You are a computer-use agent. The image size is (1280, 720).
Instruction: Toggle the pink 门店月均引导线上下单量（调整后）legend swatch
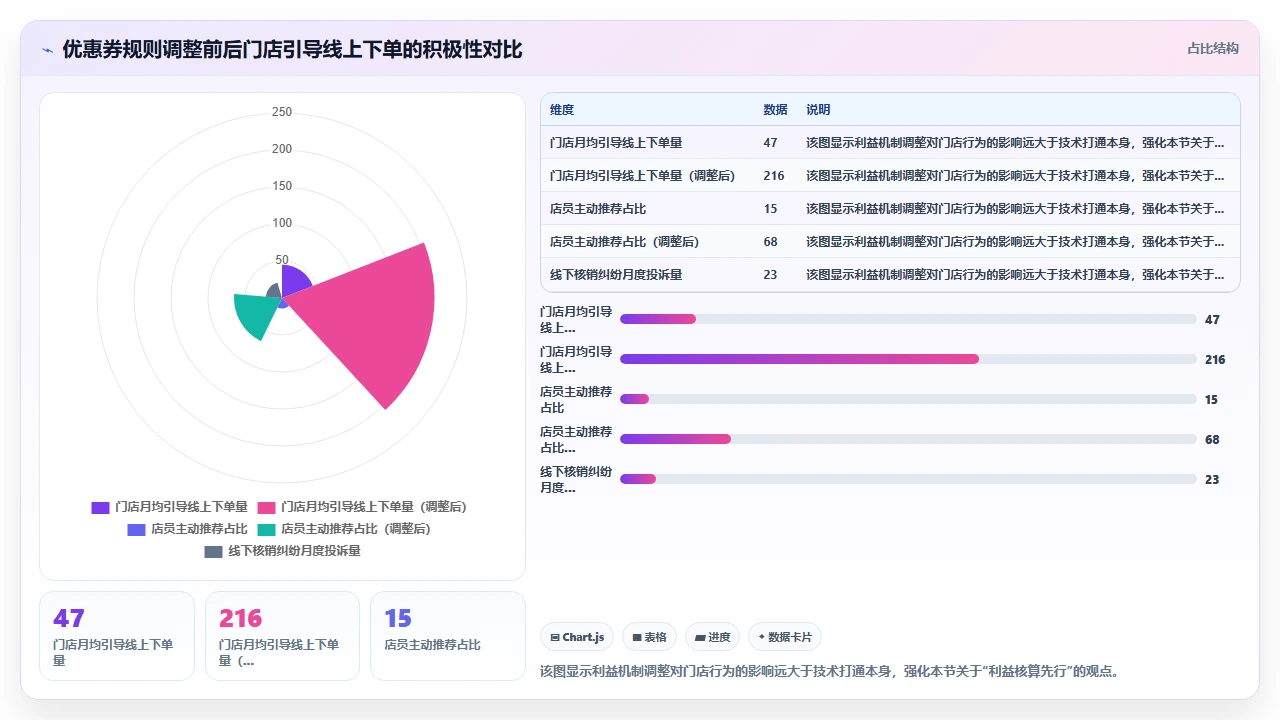click(267, 507)
